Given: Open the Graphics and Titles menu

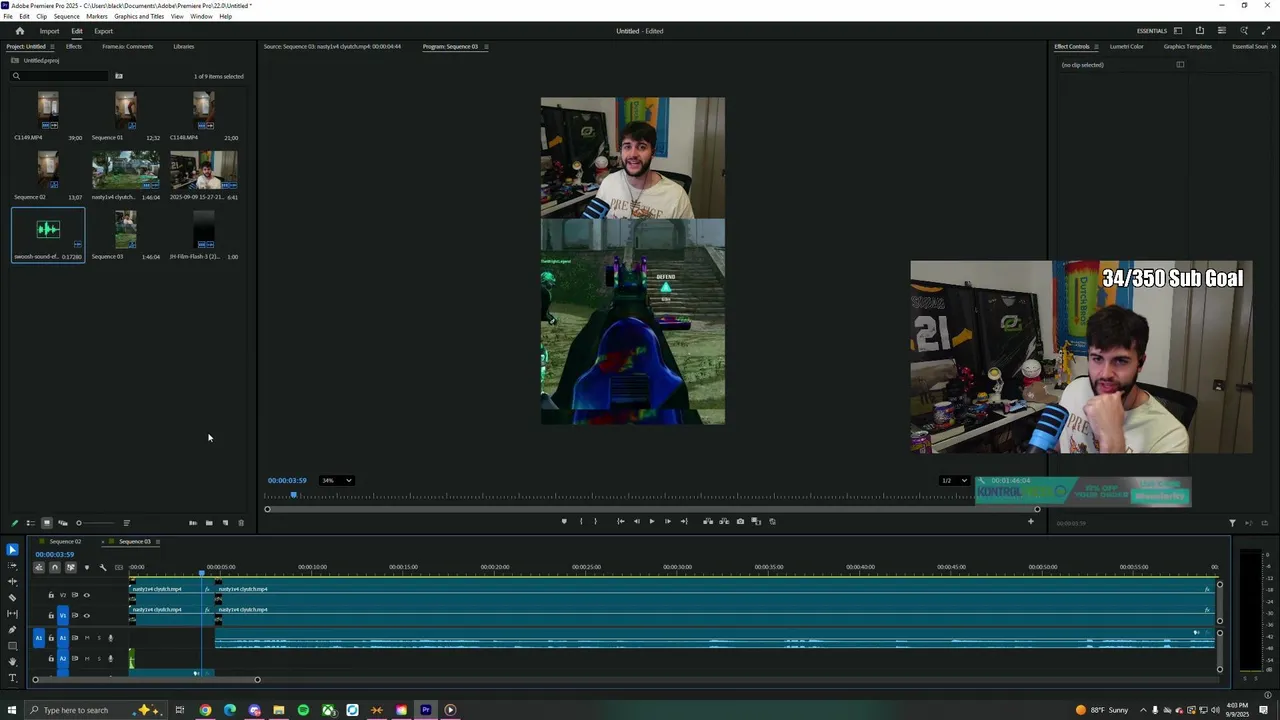Looking at the screenshot, I should click(x=139, y=17).
